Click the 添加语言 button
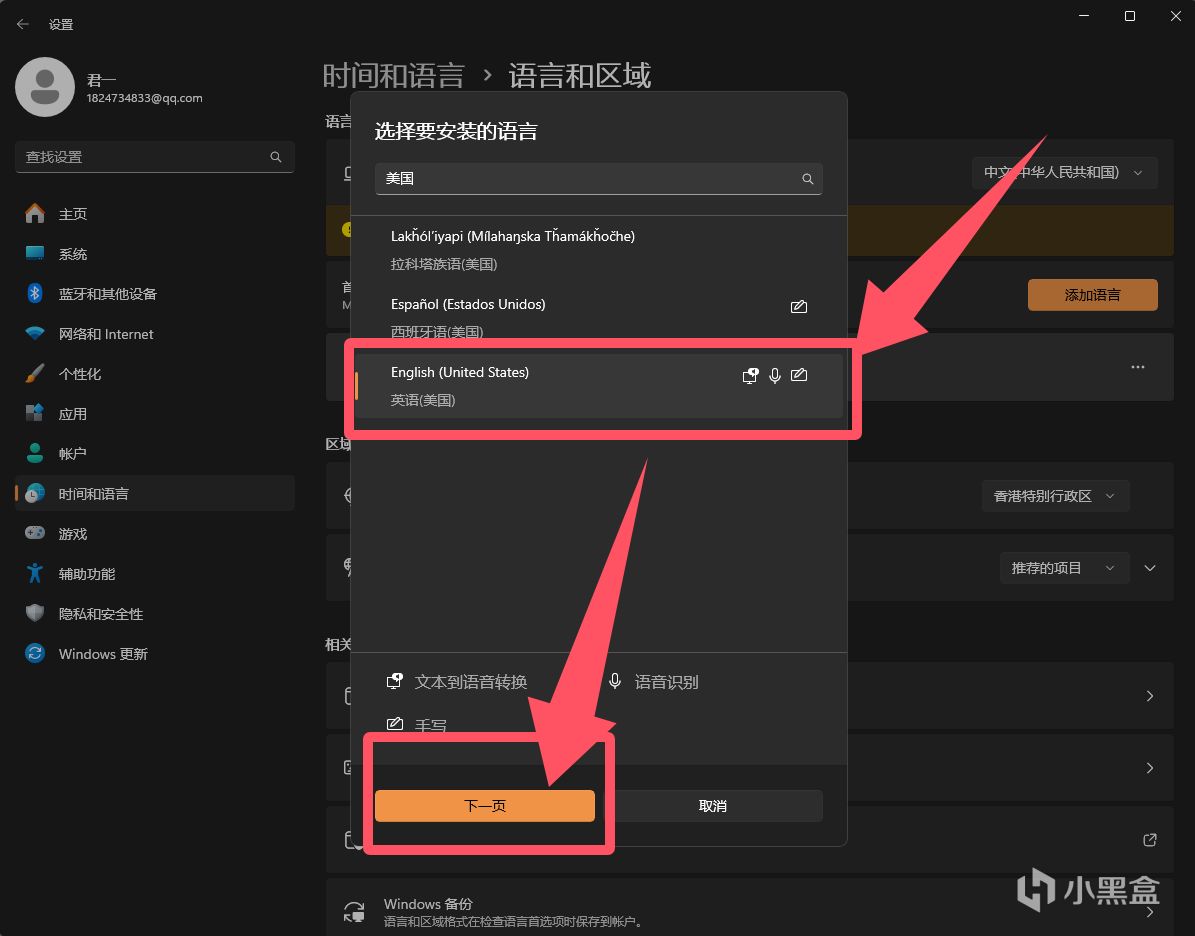 [x=1092, y=295]
